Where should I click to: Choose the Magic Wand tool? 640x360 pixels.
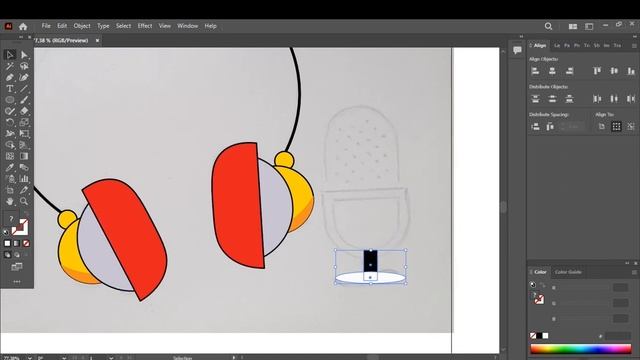point(10,66)
